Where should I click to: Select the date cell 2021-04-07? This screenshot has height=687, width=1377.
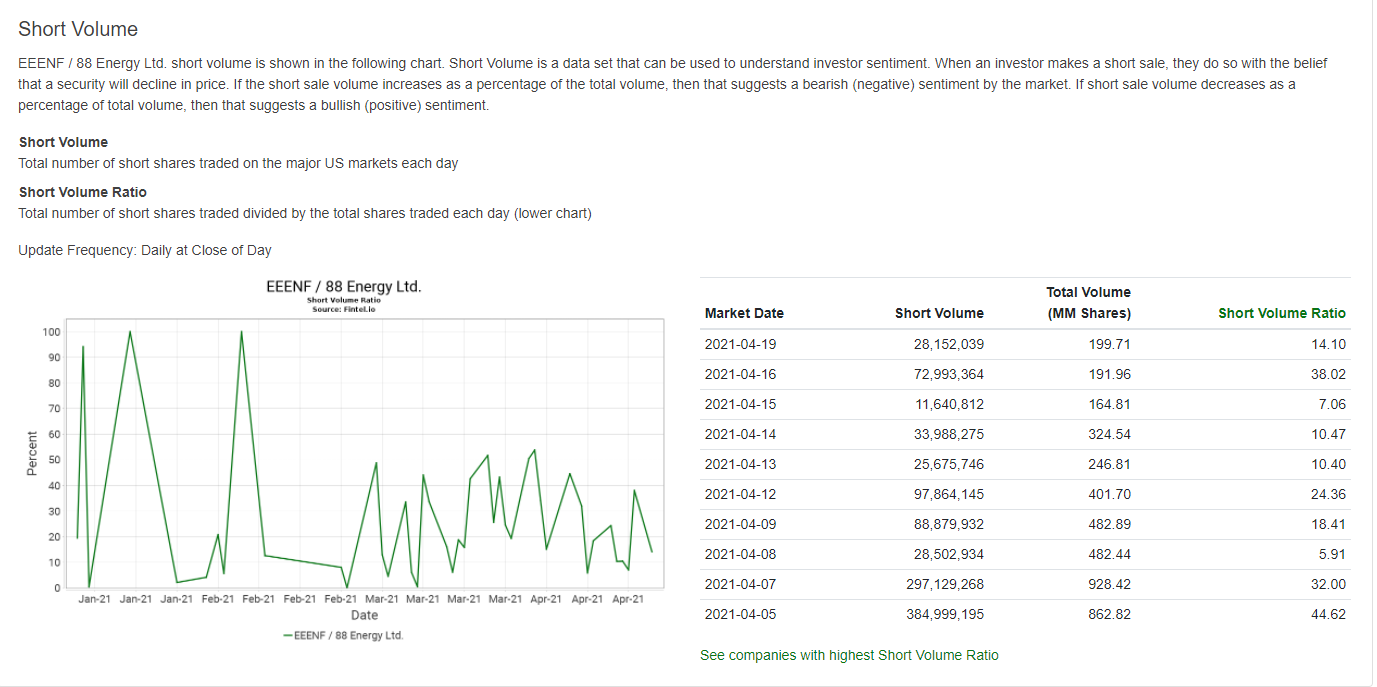(x=740, y=584)
